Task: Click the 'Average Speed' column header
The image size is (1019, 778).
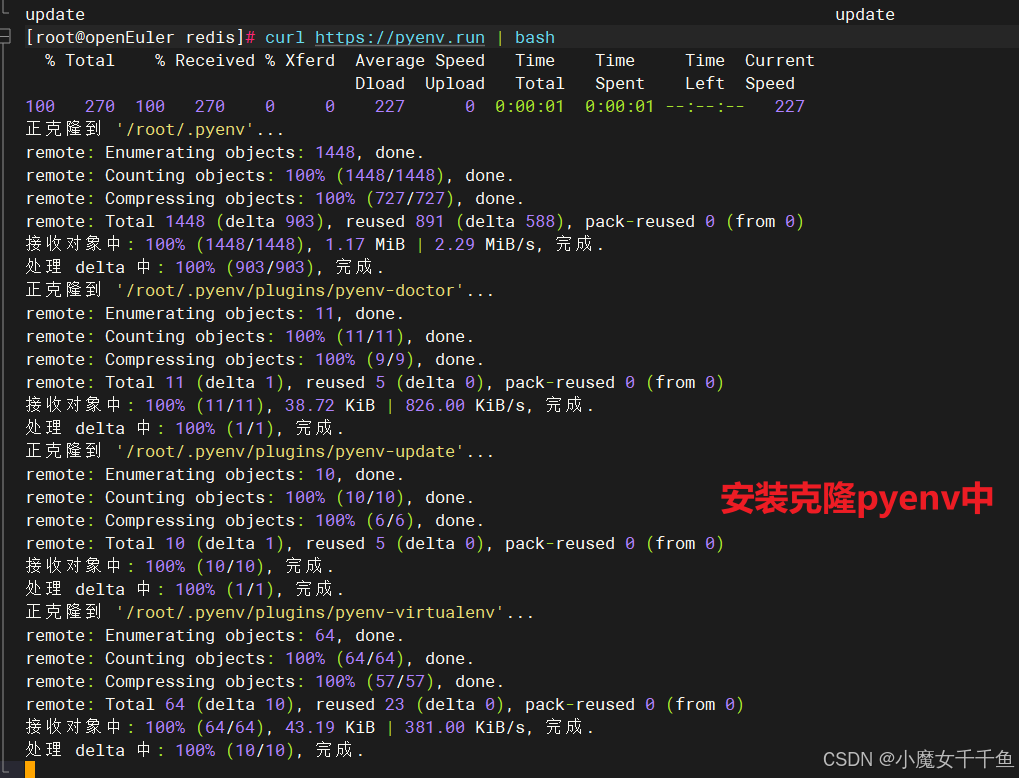Action: [420, 60]
